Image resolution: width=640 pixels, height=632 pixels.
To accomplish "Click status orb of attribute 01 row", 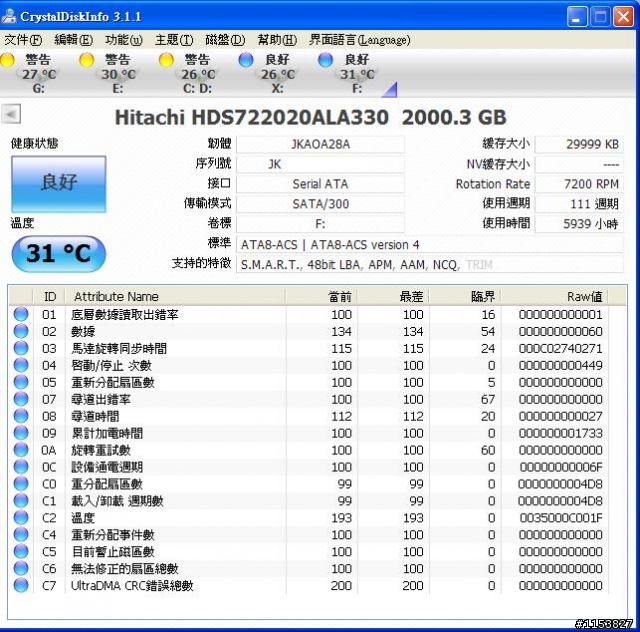I will [21, 314].
